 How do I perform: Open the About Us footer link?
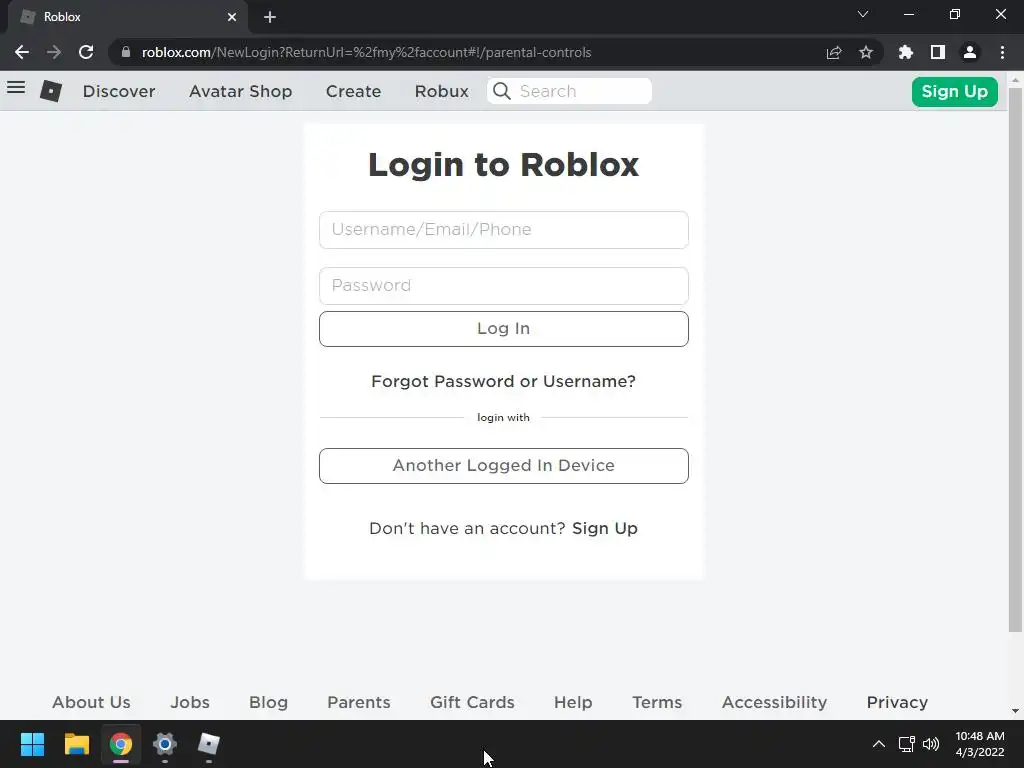[91, 702]
